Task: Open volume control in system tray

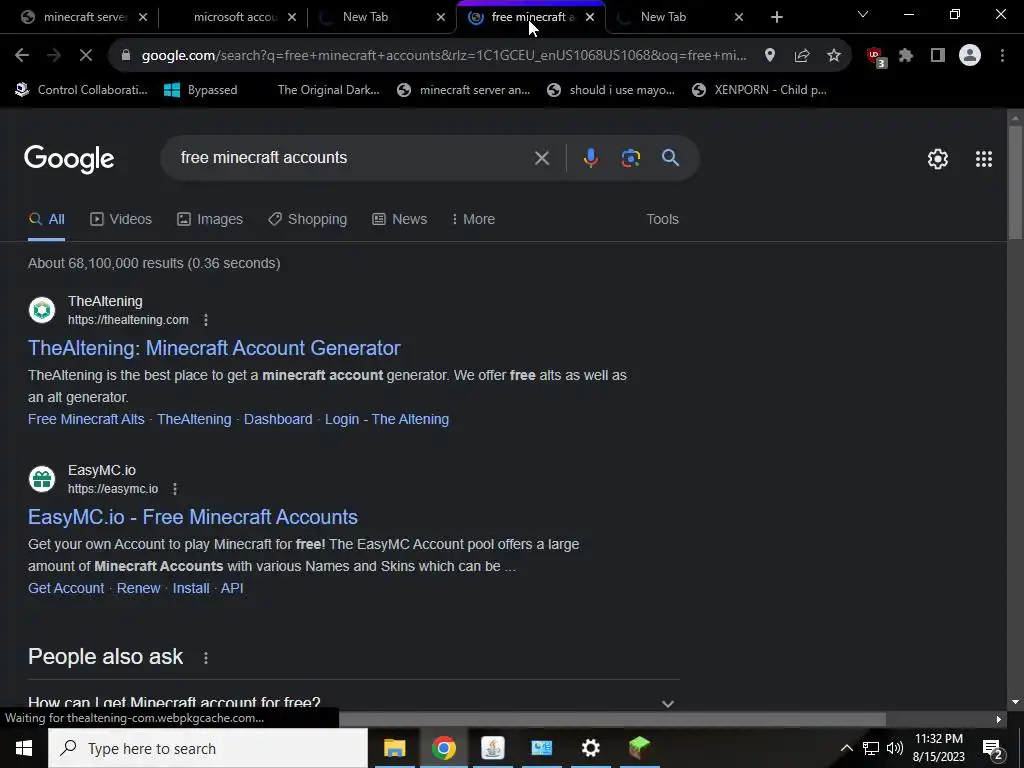Action: coord(895,748)
